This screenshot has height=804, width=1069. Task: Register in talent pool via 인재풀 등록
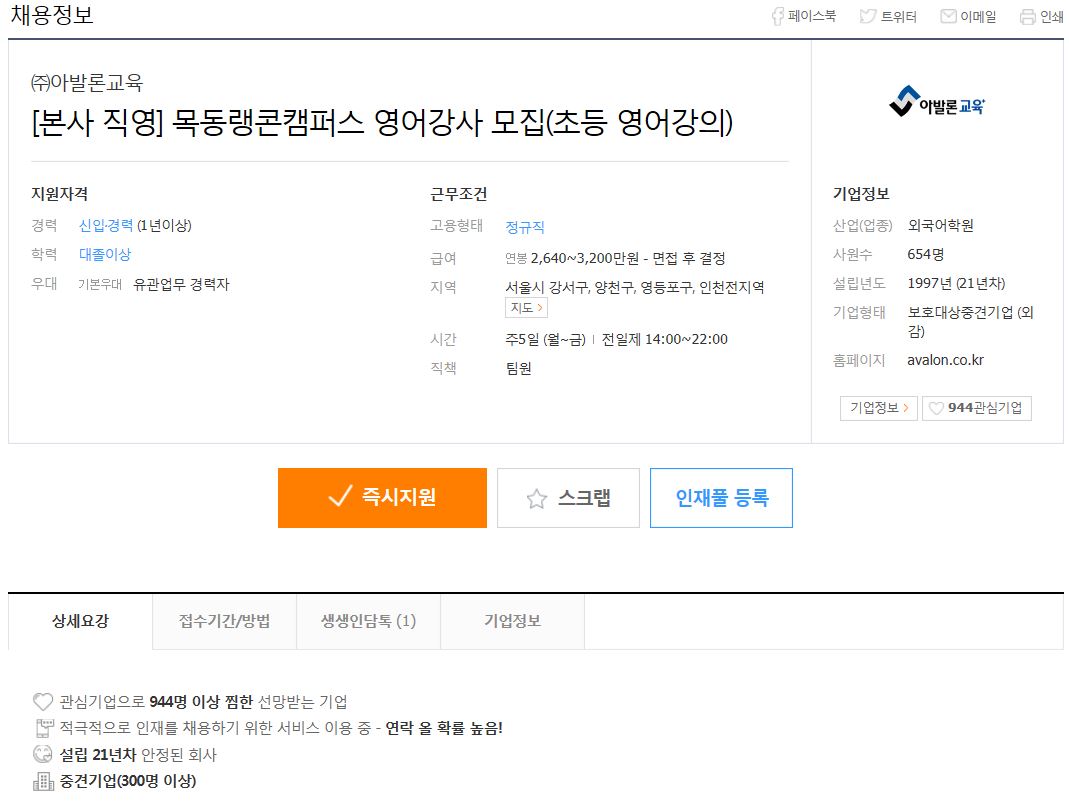point(721,498)
